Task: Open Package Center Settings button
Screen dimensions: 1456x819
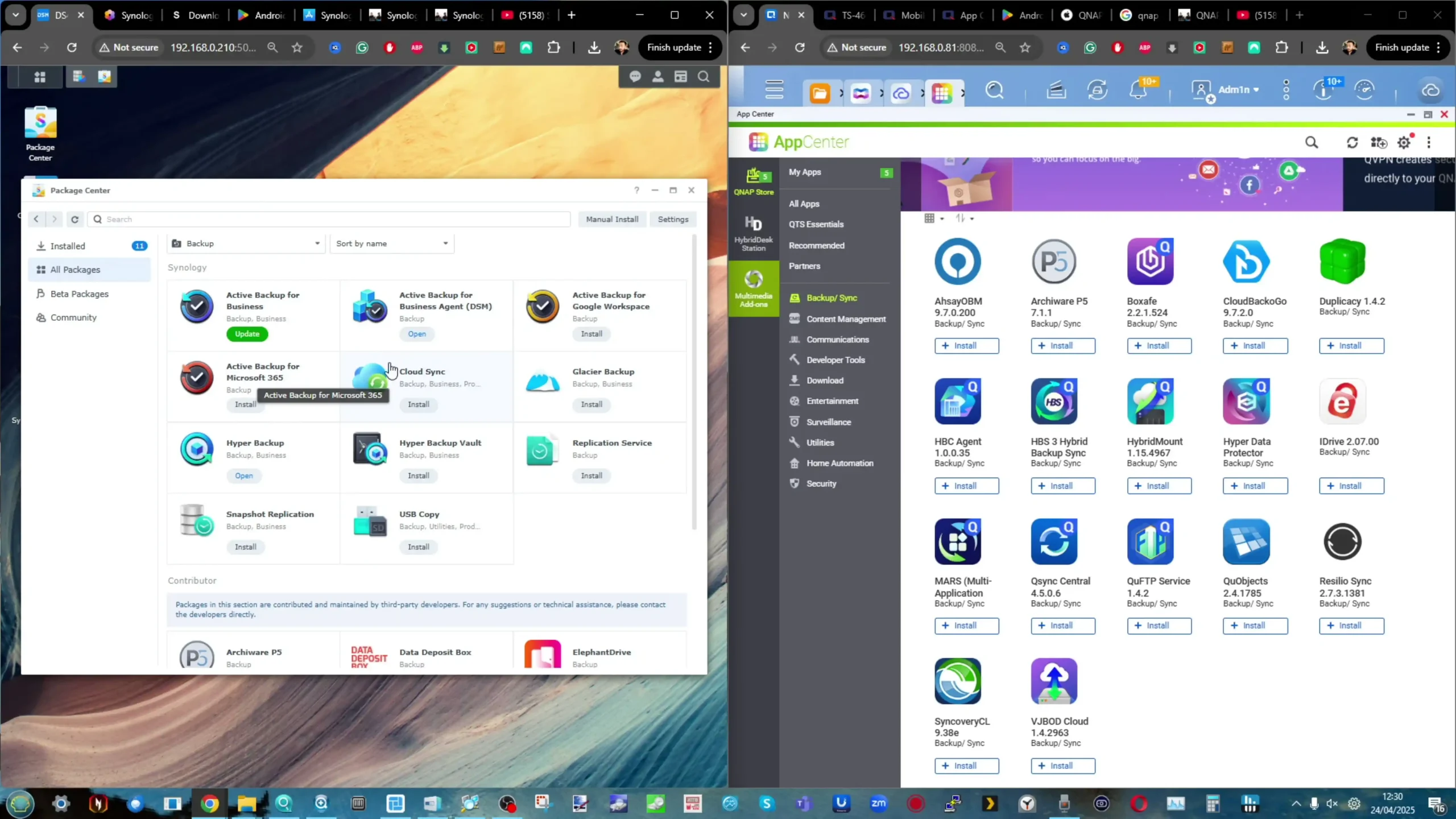Action: pos(673,219)
